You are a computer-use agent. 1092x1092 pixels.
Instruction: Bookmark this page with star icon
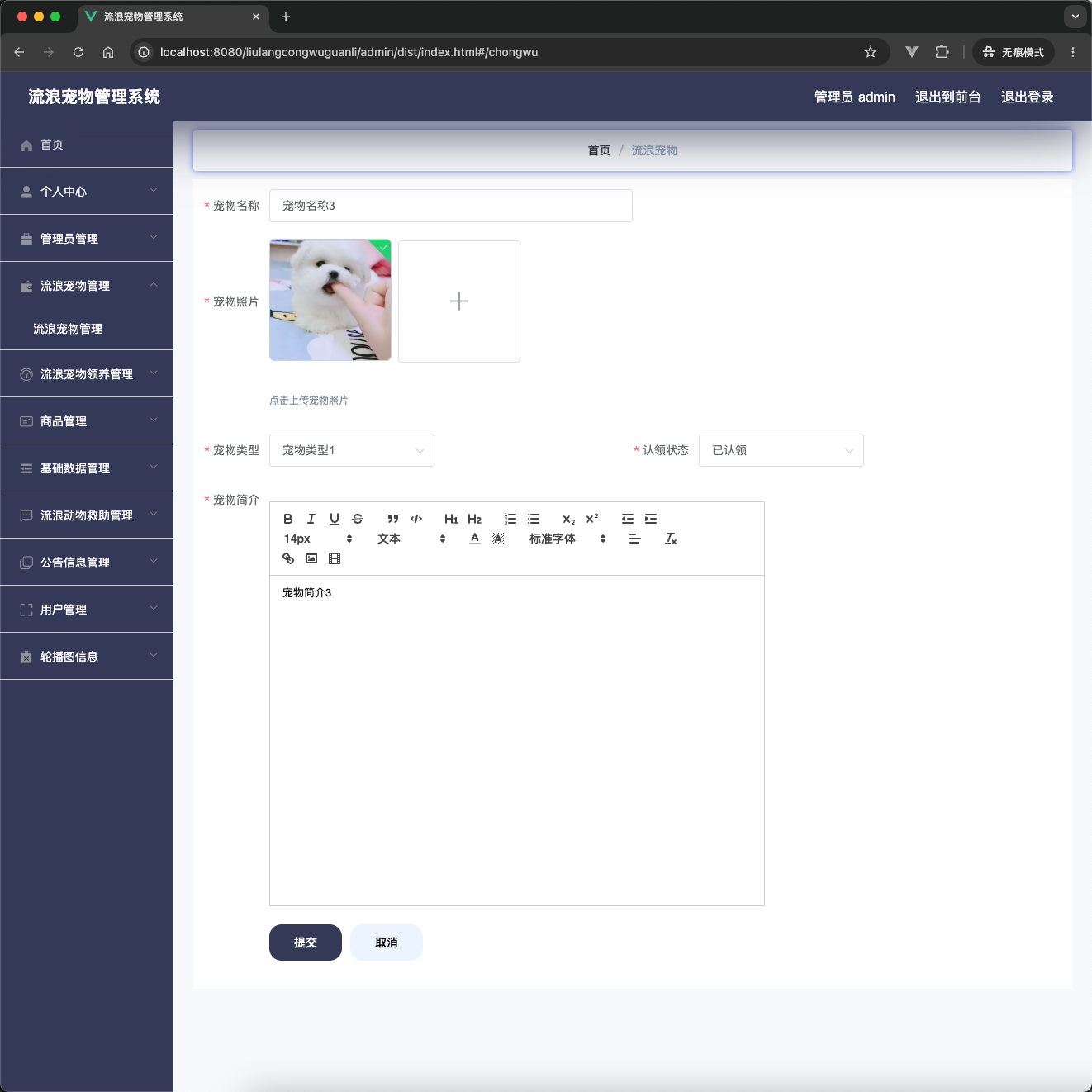pyautogui.click(x=871, y=52)
